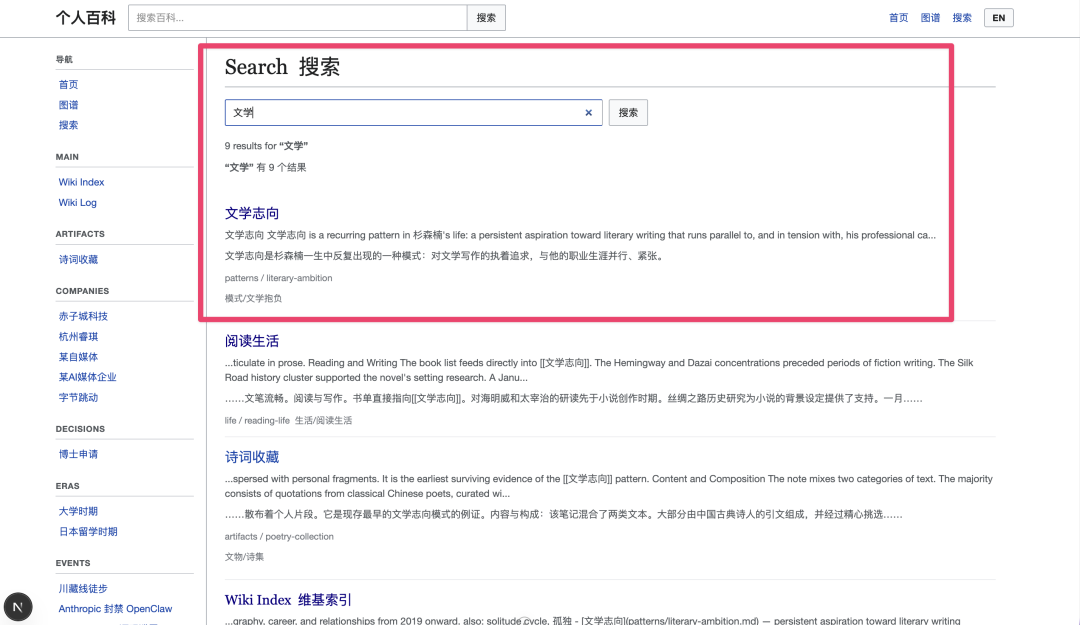This screenshot has width=1080, height=625.
Task: Focus the top 搜索百科 search box
Action: point(297,18)
